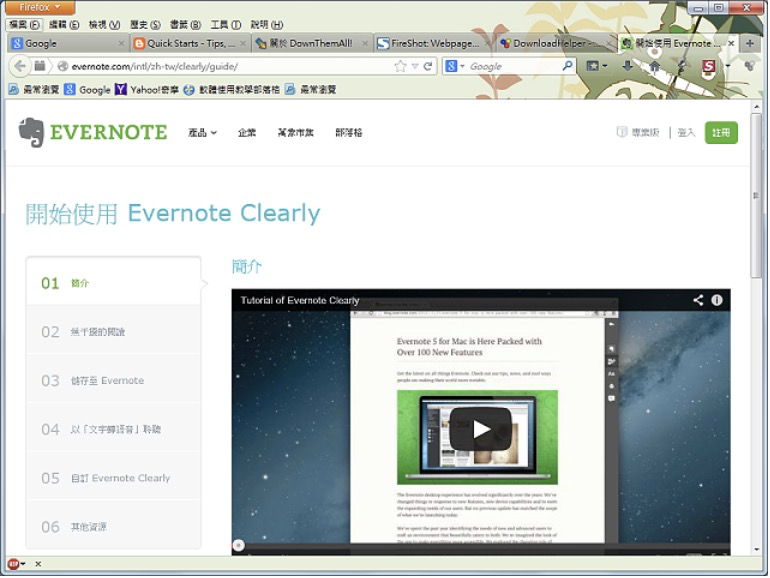Open the Premium link with notebook icon

click(x=638, y=133)
